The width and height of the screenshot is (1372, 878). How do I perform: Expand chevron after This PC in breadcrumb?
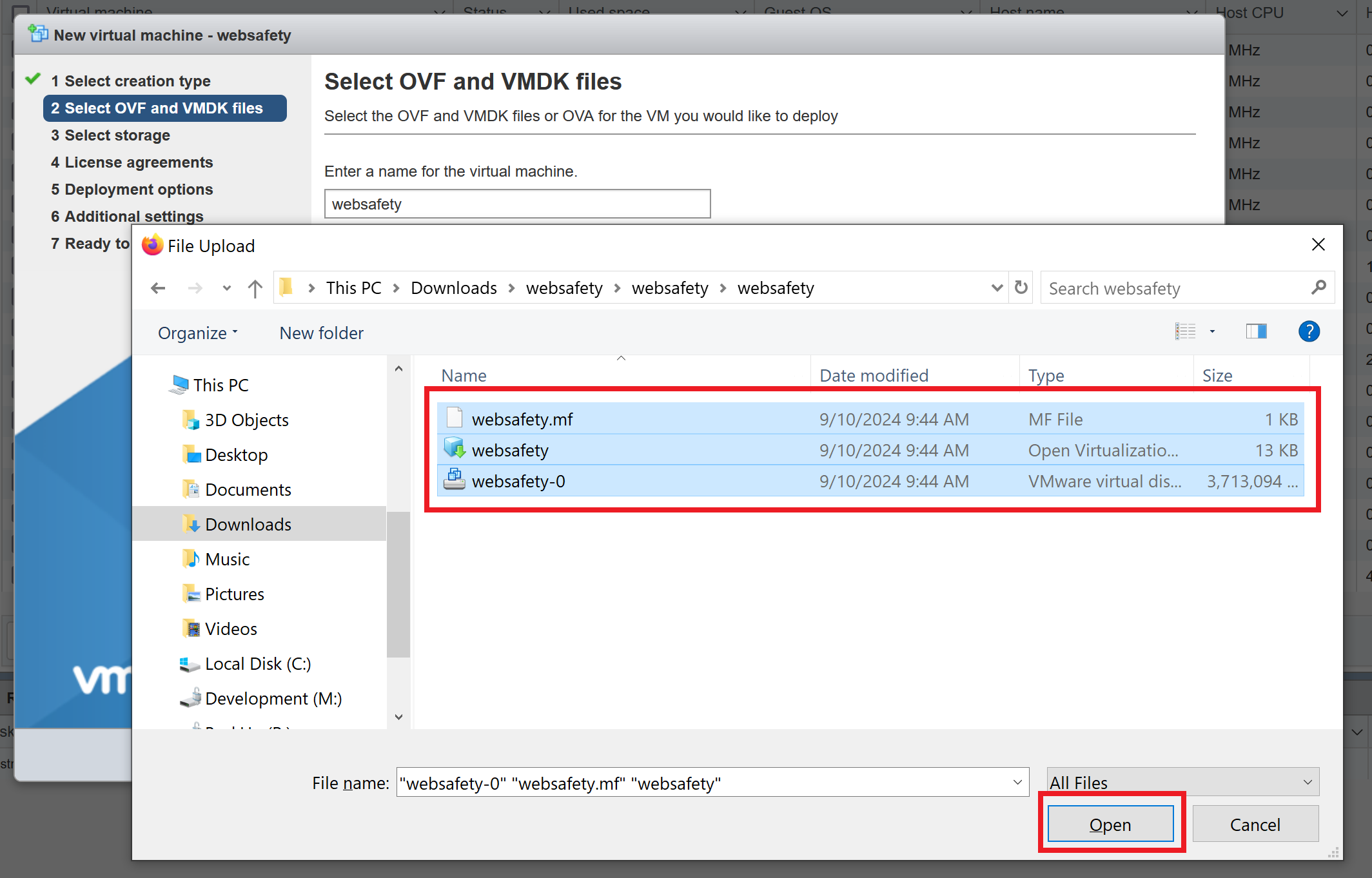(x=396, y=288)
